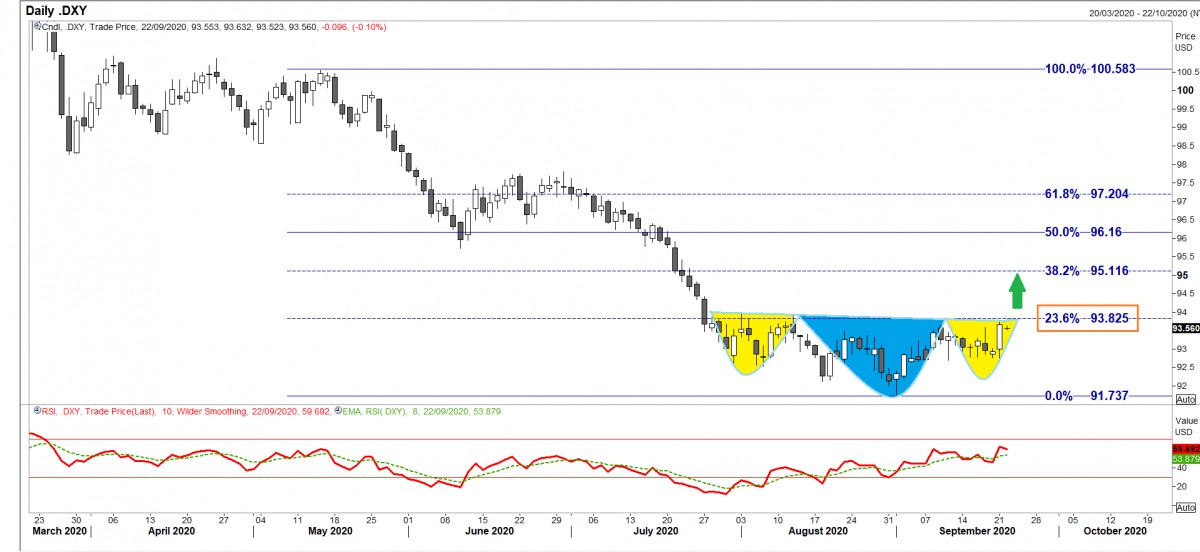Click the settings icon before the Cndl series label
Viewport: 1200px width, 552px height.
tap(35, 26)
